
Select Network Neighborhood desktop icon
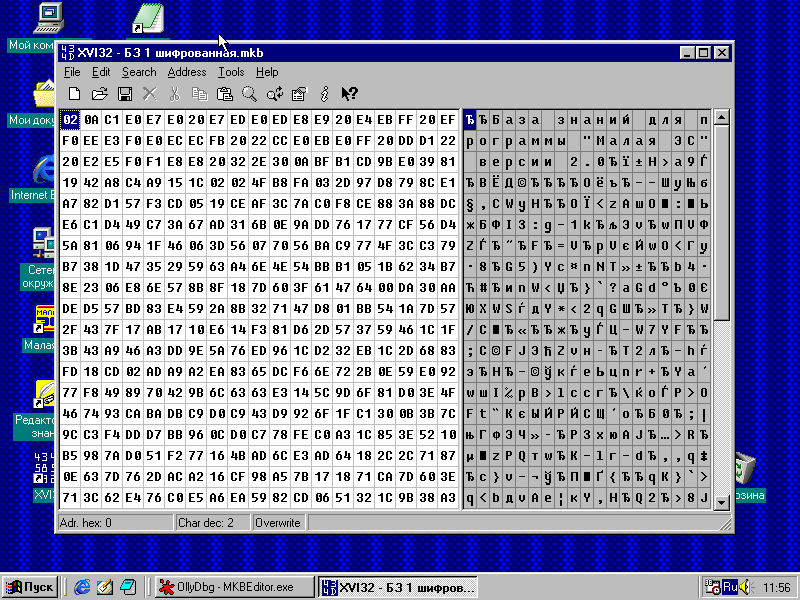point(44,242)
